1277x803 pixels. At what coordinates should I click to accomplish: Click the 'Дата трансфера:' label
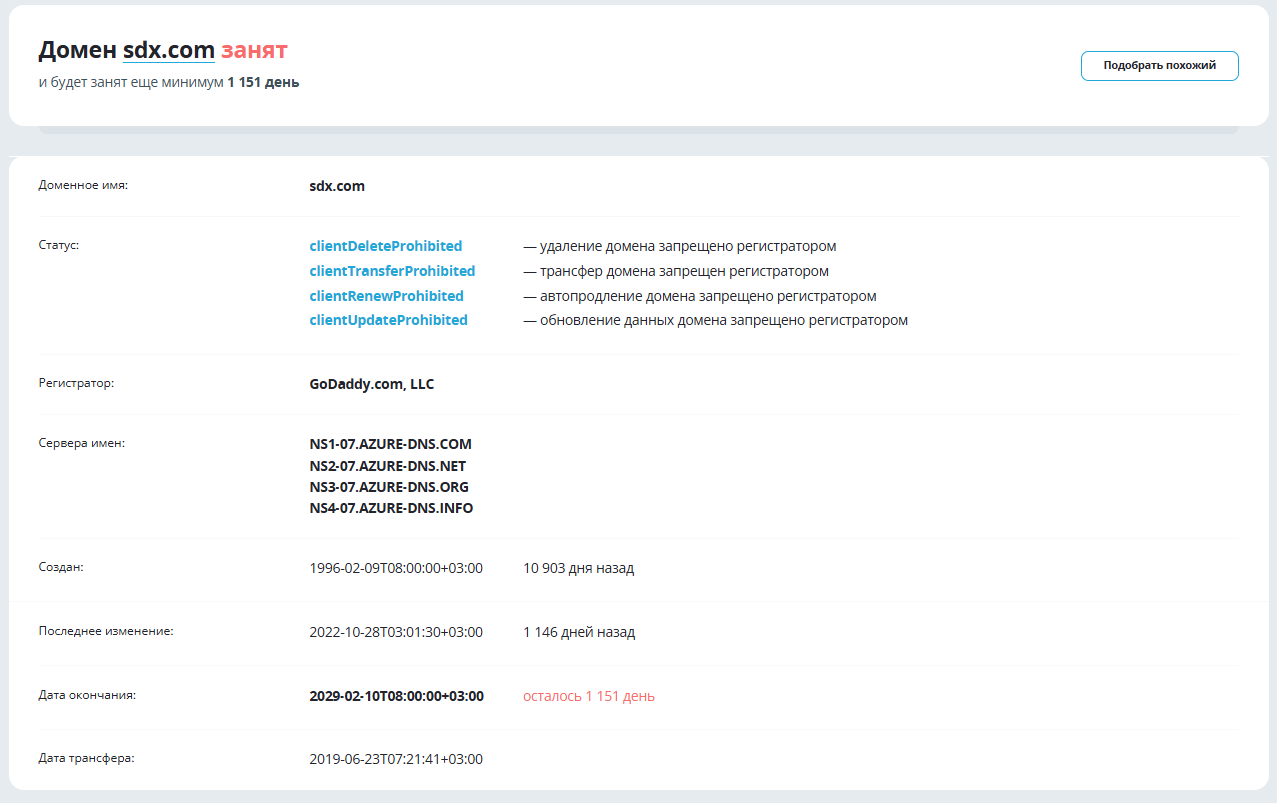click(86, 758)
